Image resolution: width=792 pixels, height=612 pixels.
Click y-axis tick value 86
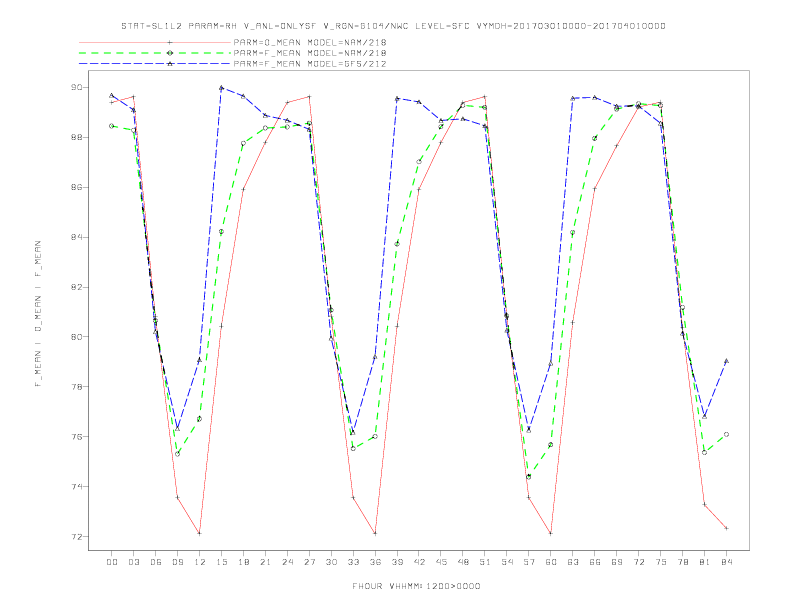tap(76, 187)
